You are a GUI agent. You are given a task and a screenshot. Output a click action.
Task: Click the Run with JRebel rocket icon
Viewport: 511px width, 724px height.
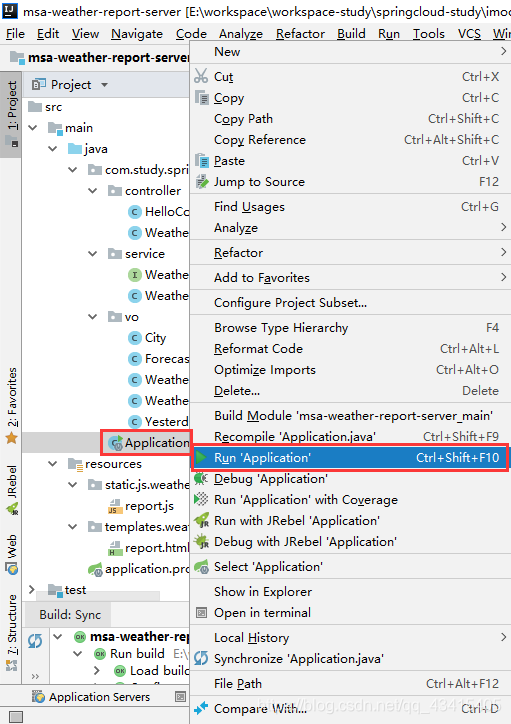(x=202, y=521)
